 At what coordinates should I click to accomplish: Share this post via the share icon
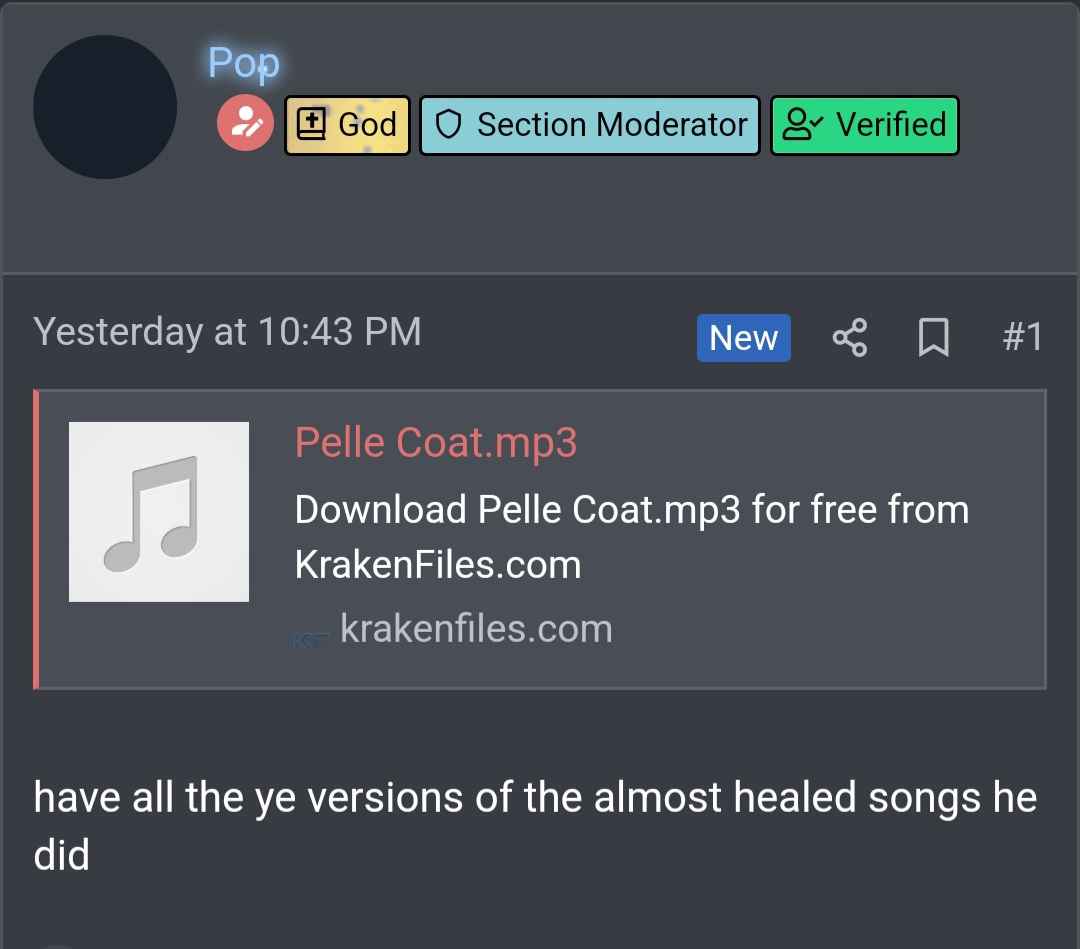click(850, 338)
